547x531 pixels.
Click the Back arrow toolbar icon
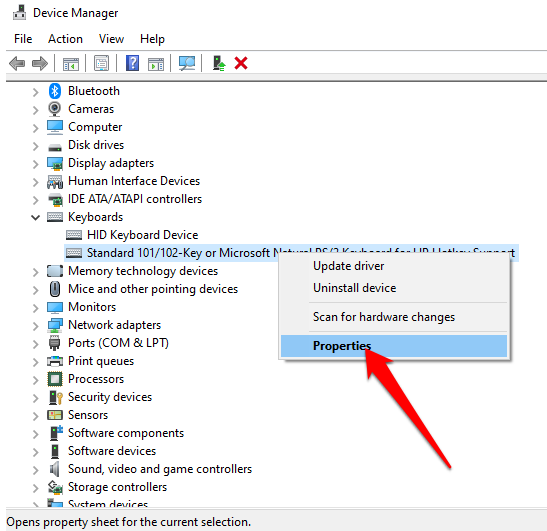pyautogui.click(x=17, y=63)
